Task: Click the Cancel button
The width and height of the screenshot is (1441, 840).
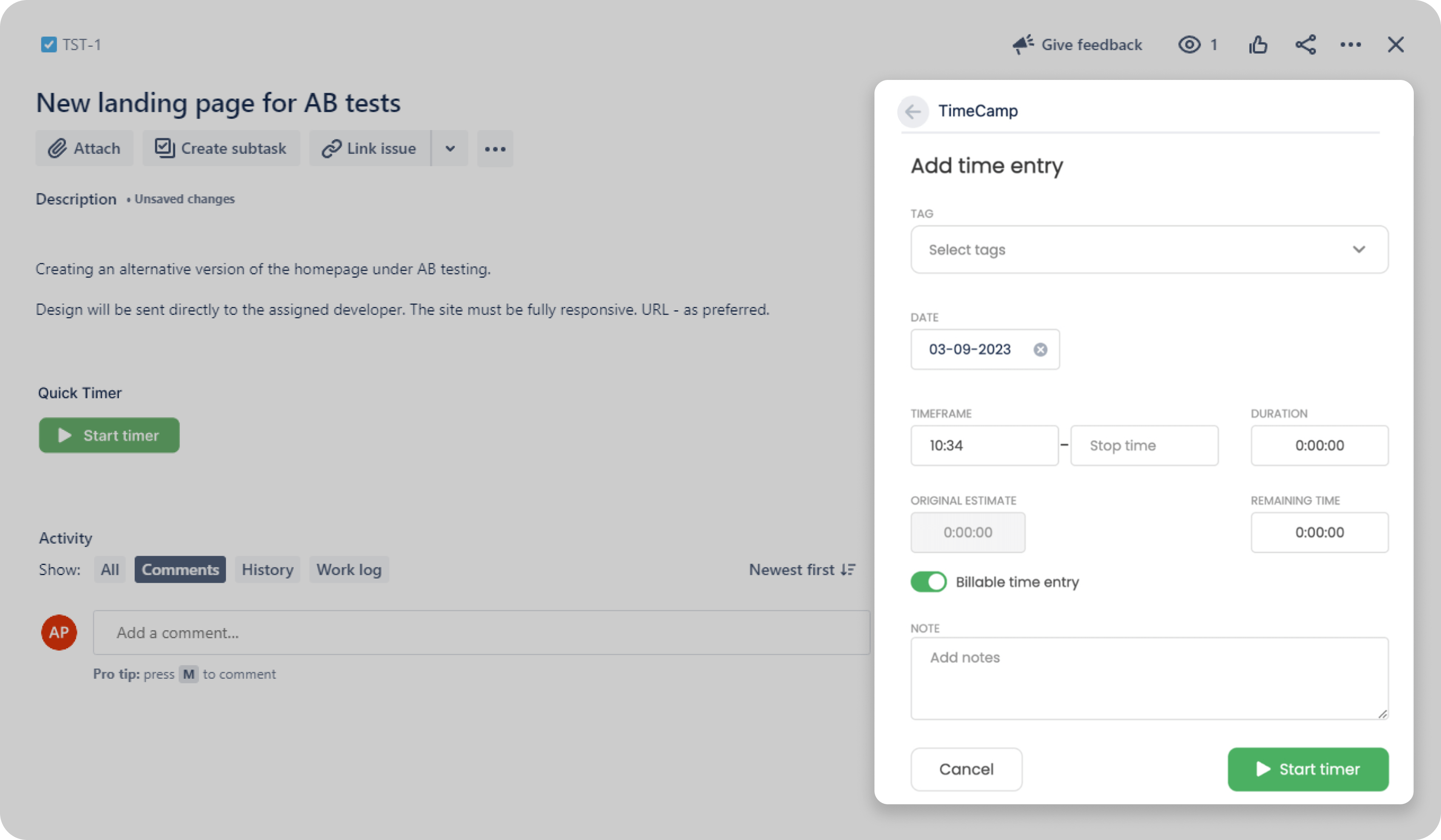Action: pyautogui.click(x=966, y=769)
